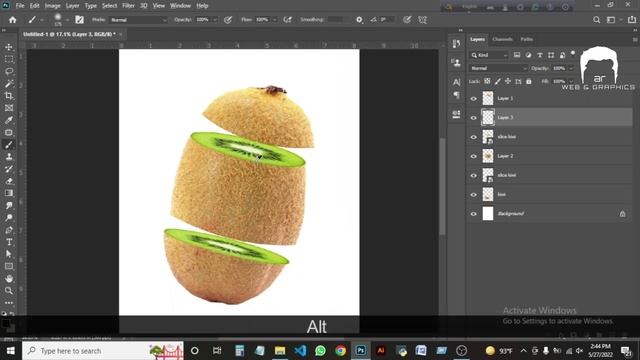
Task: Click Type here to search box
Action: (x=103, y=351)
